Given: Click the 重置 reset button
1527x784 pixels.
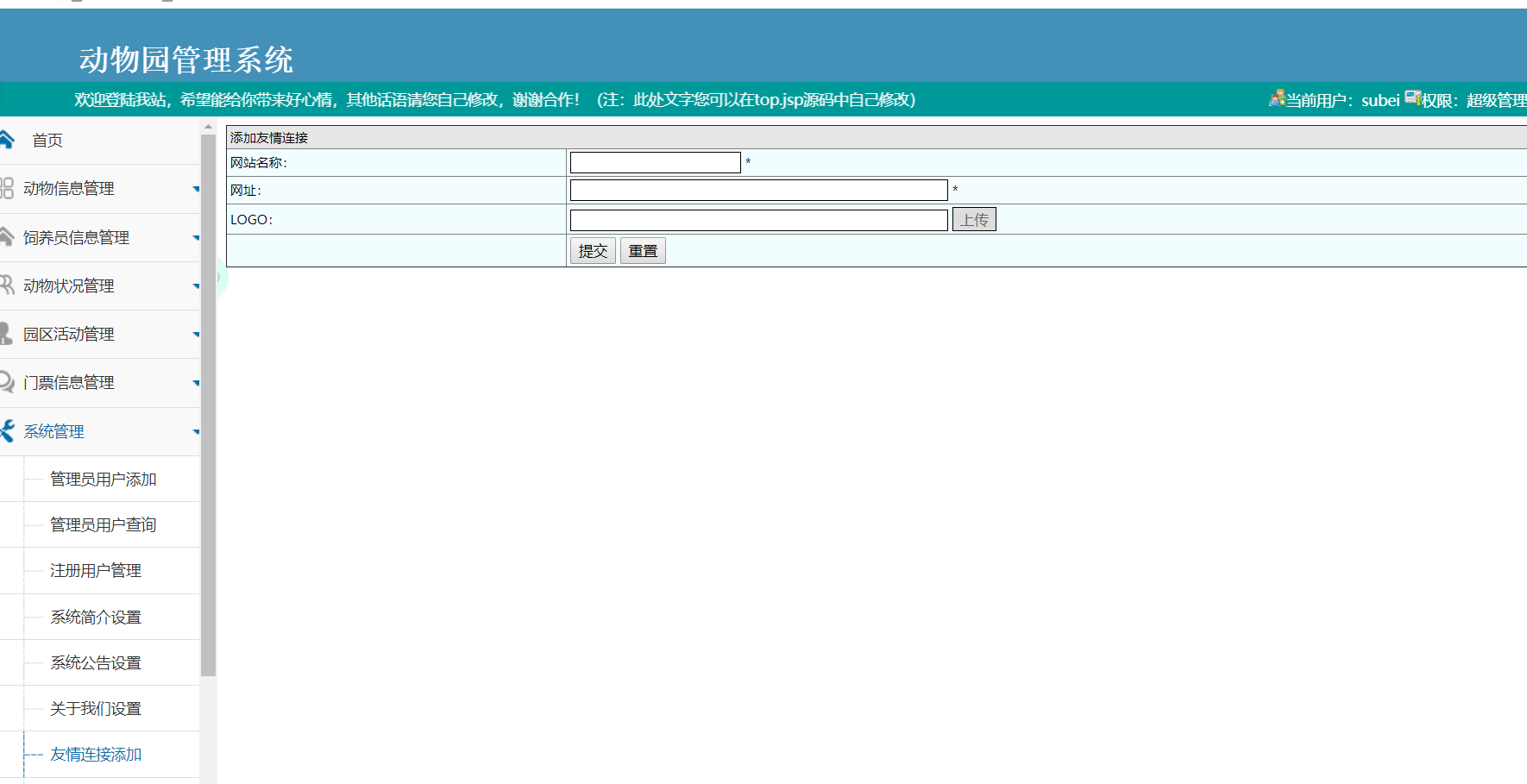Looking at the screenshot, I should [x=643, y=251].
